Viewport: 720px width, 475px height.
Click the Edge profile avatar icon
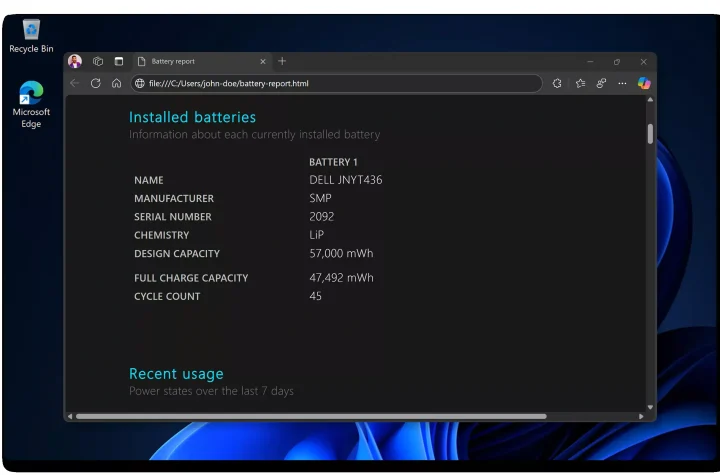pyautogui.click(x=75, y=61)
